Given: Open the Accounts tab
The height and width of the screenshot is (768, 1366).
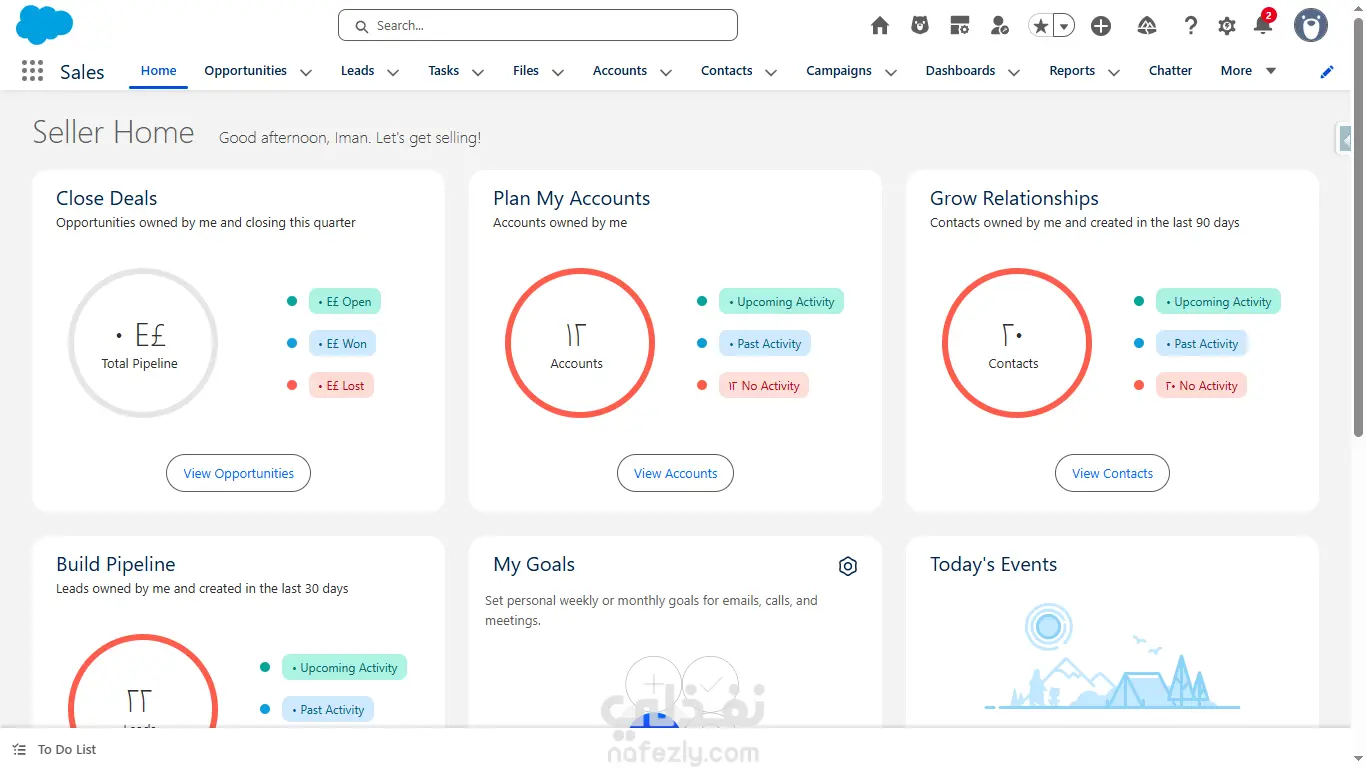Looking at the screenshot, I should (x=619, y=71).
